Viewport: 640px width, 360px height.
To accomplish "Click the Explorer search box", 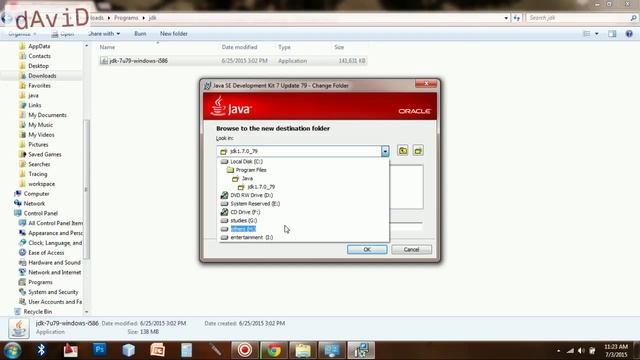I will point(582,18).
